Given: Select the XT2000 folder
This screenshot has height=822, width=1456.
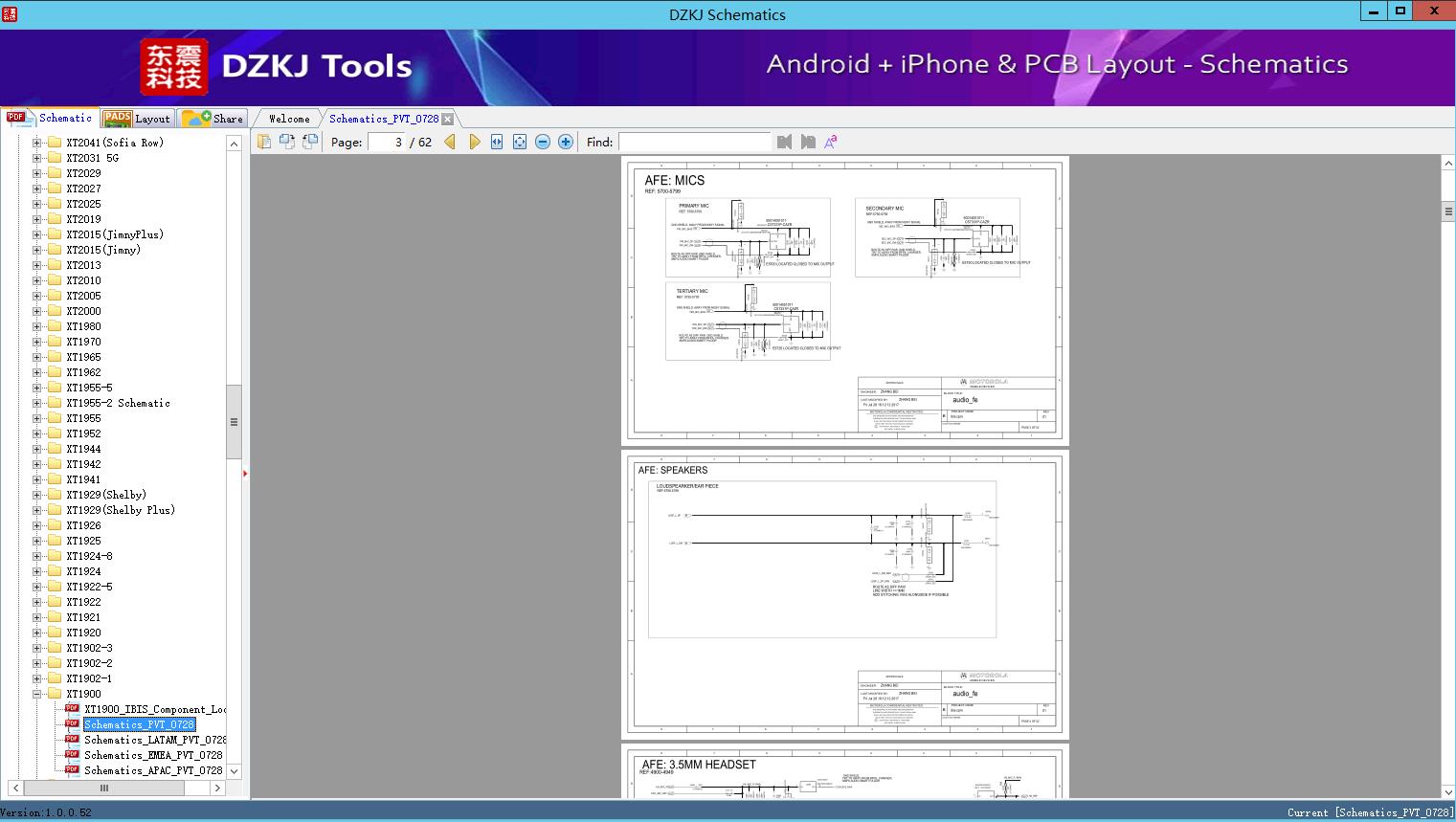Looking at the screenshot, I should (83, 311).
